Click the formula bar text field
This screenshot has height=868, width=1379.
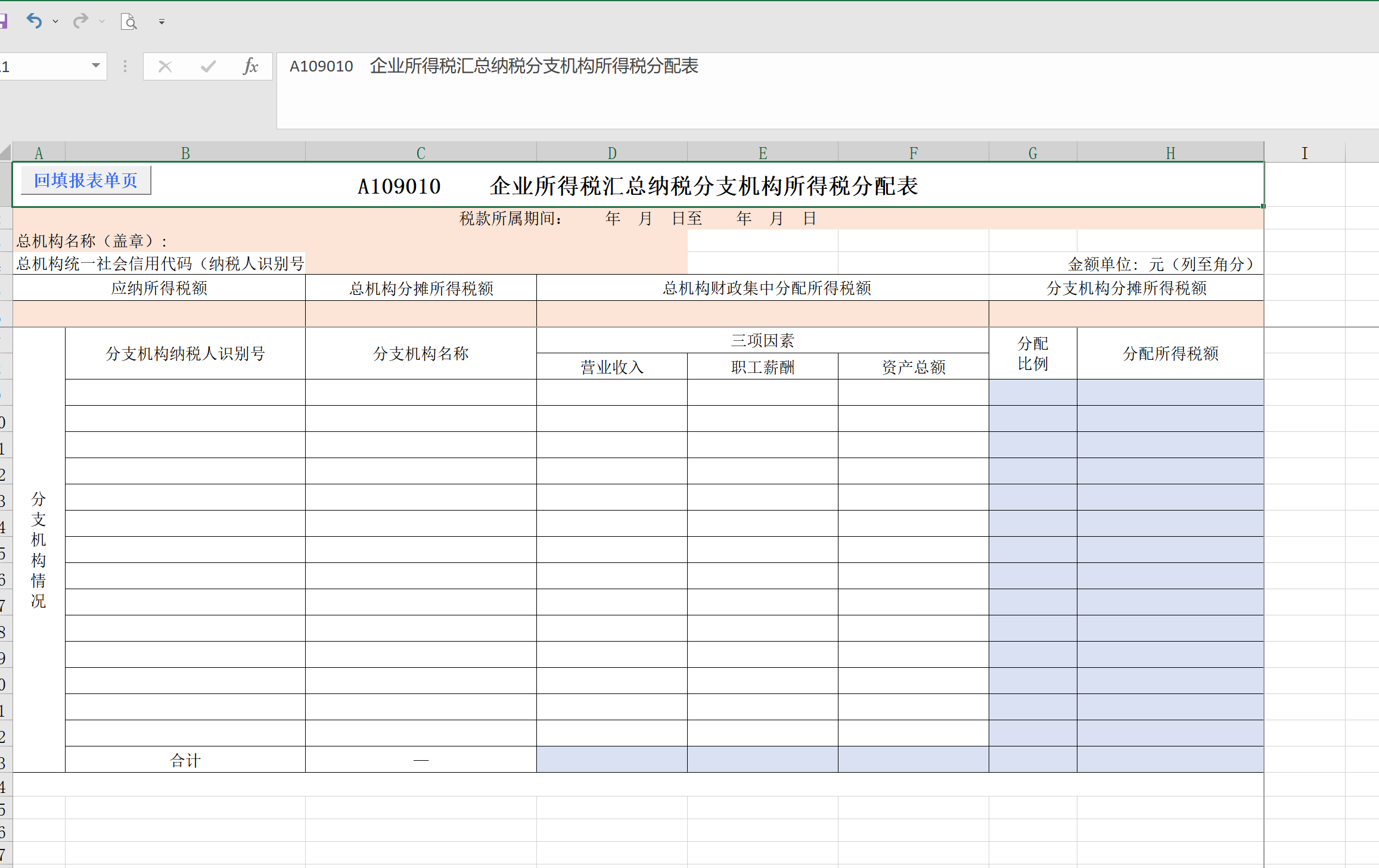tap(834, 89)
